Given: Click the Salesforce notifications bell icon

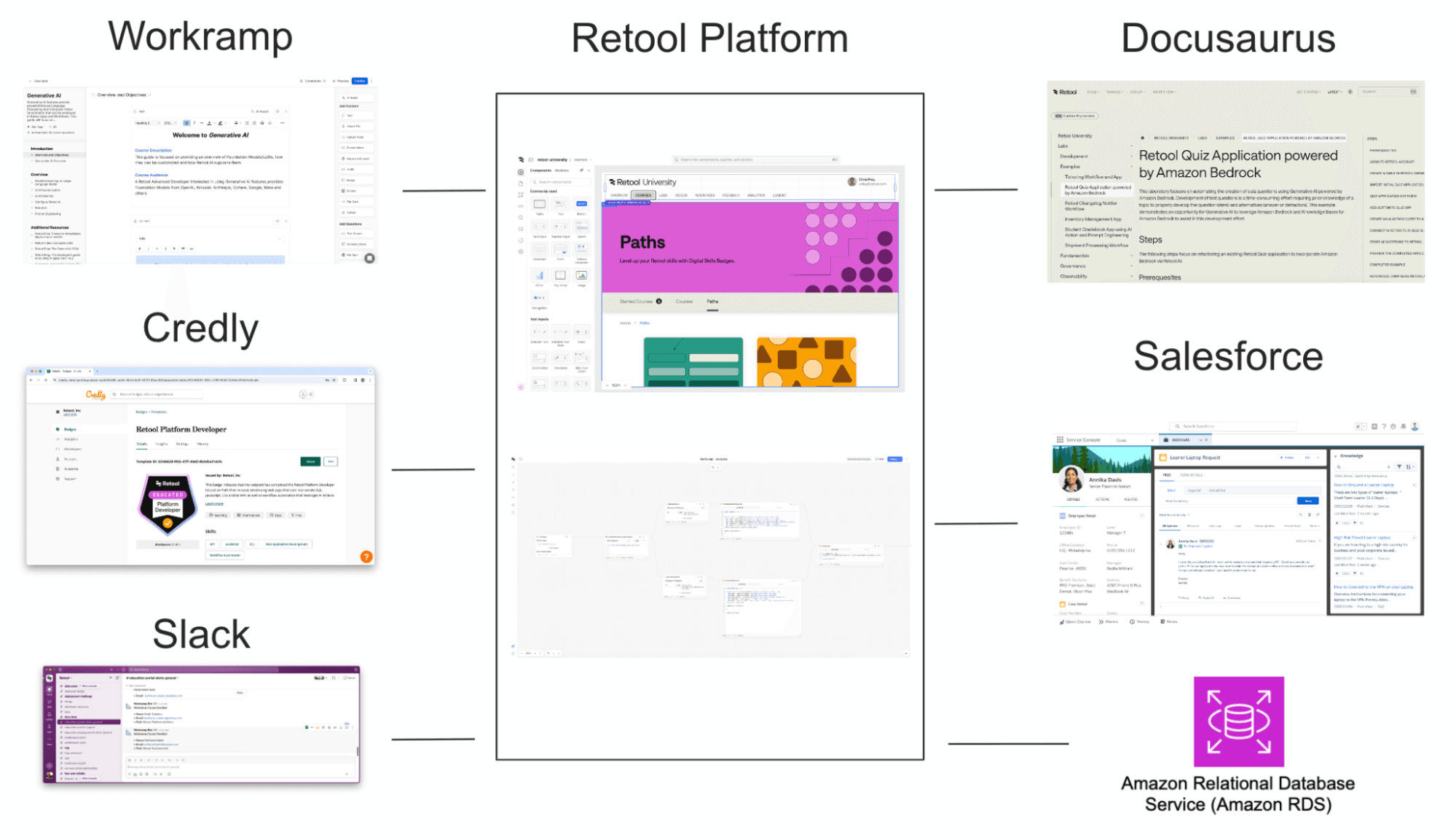Looking at the screenshot, I should (1403, 426).
